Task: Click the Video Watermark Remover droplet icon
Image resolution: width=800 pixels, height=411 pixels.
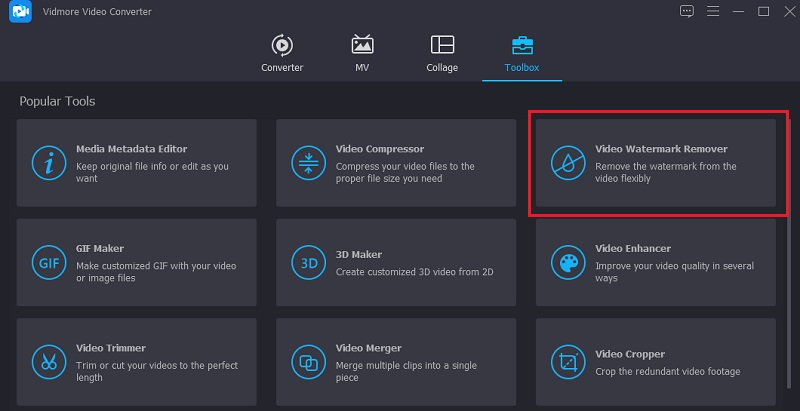Action: (567, 163)
